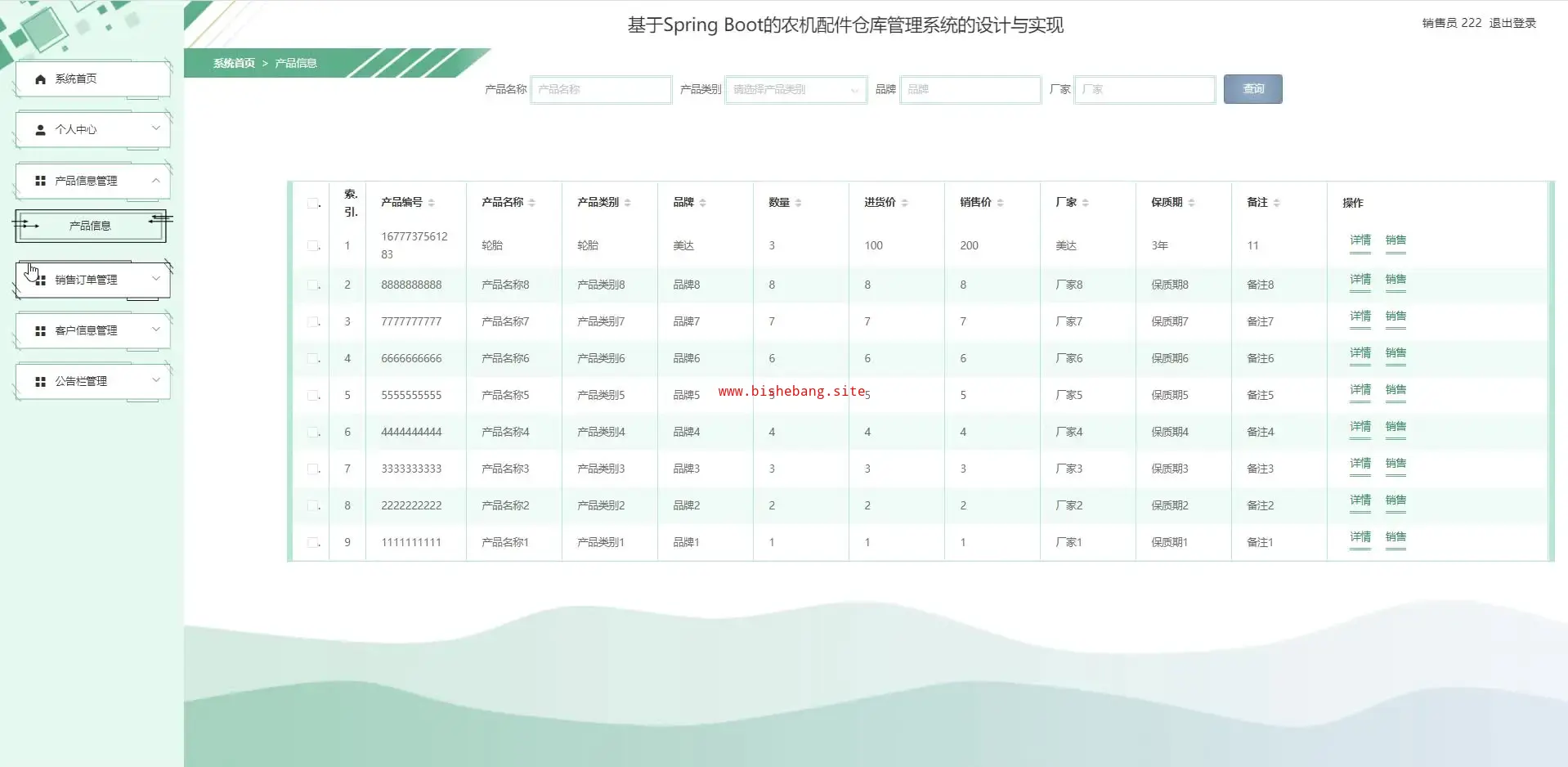Click the 查询 search button

click(1252, 89)
